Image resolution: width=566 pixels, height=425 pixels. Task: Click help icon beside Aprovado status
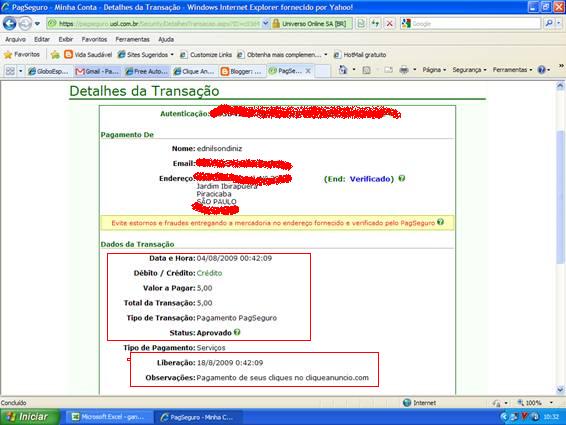click(x=237, y=332)
